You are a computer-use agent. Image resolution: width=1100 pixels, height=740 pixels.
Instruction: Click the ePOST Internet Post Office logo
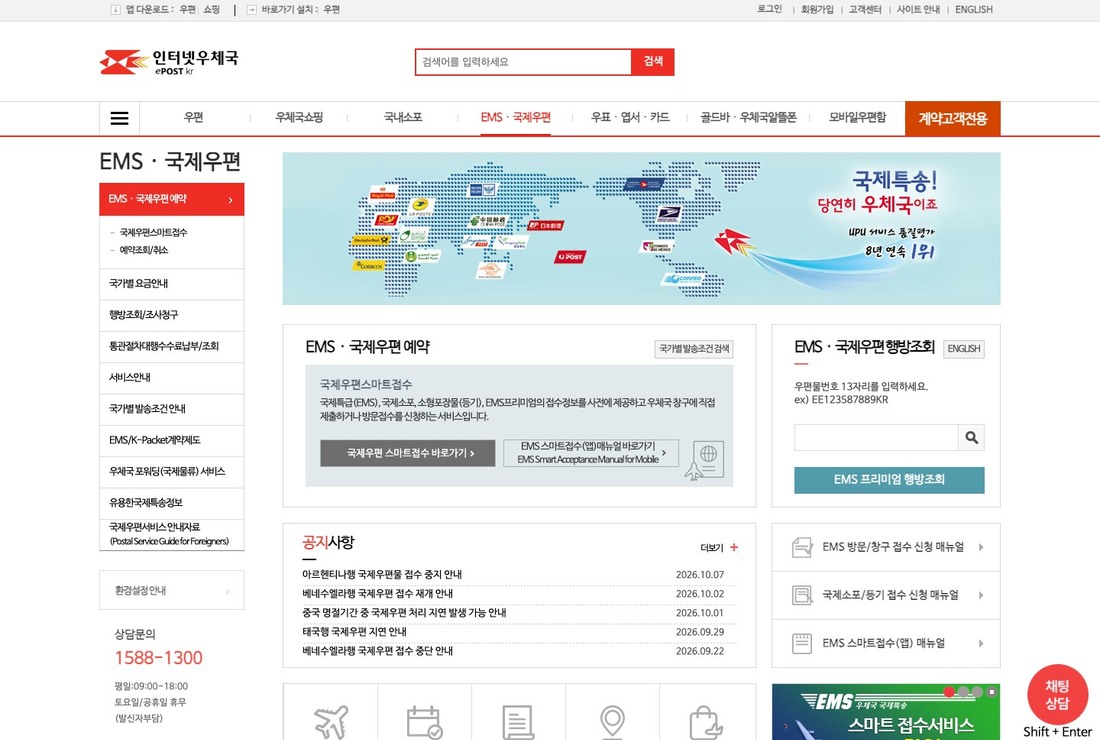tap(169, 62)
